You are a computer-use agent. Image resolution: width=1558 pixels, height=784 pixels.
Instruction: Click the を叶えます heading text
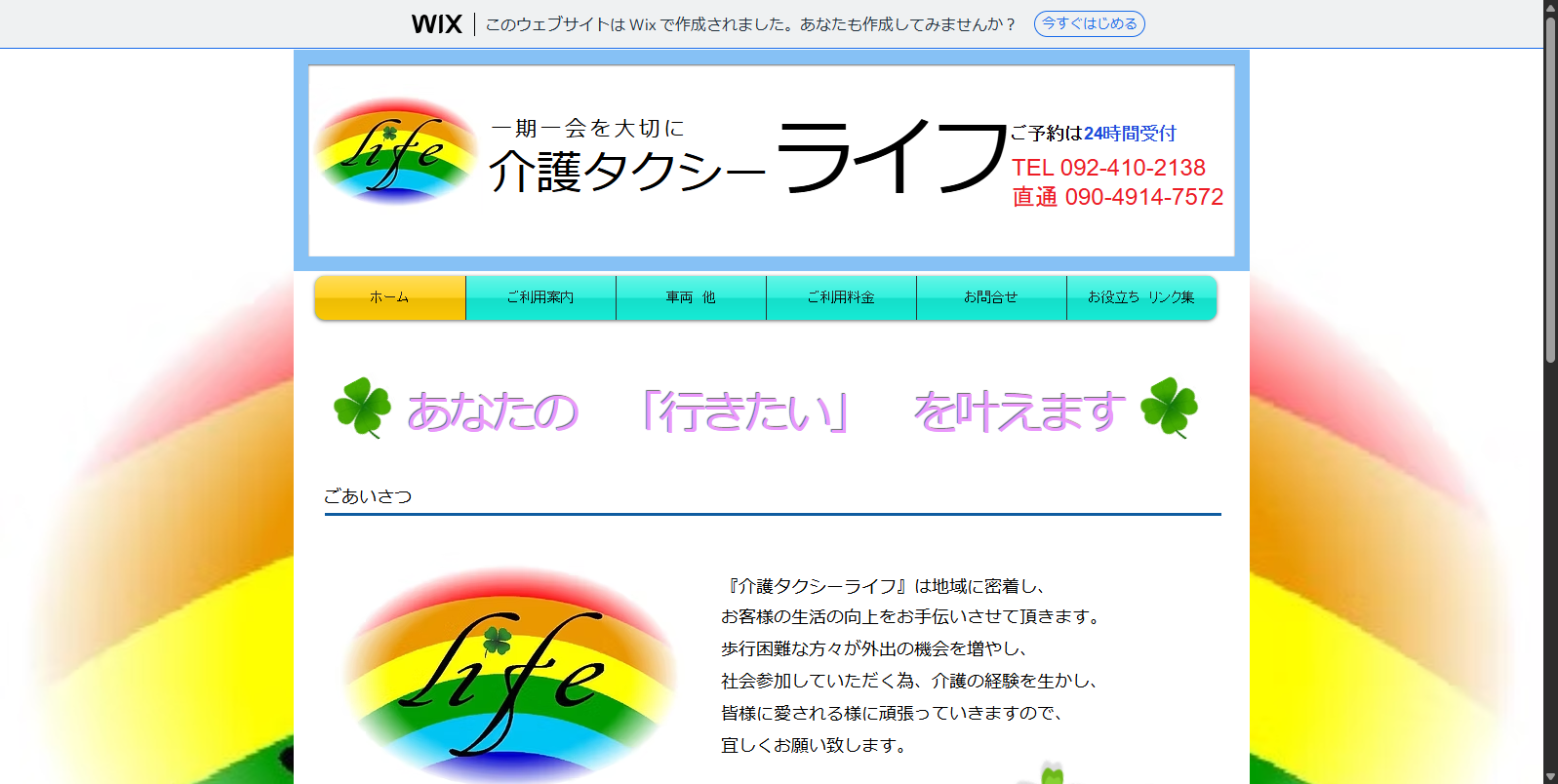[x=1019, y=412]
